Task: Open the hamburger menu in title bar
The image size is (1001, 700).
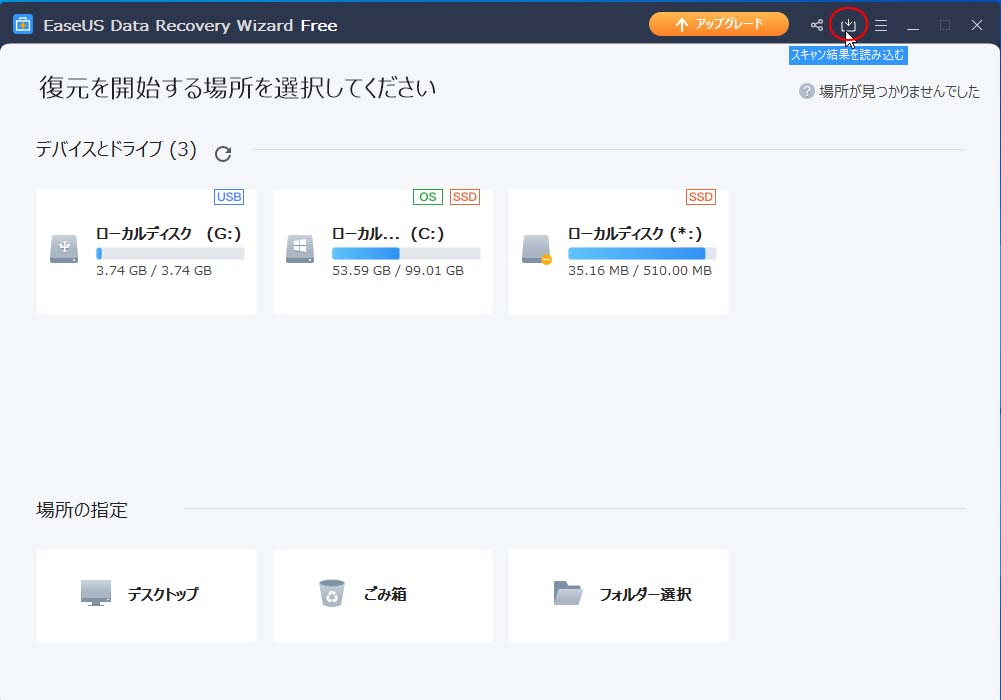Action: [x=881, y=25]
